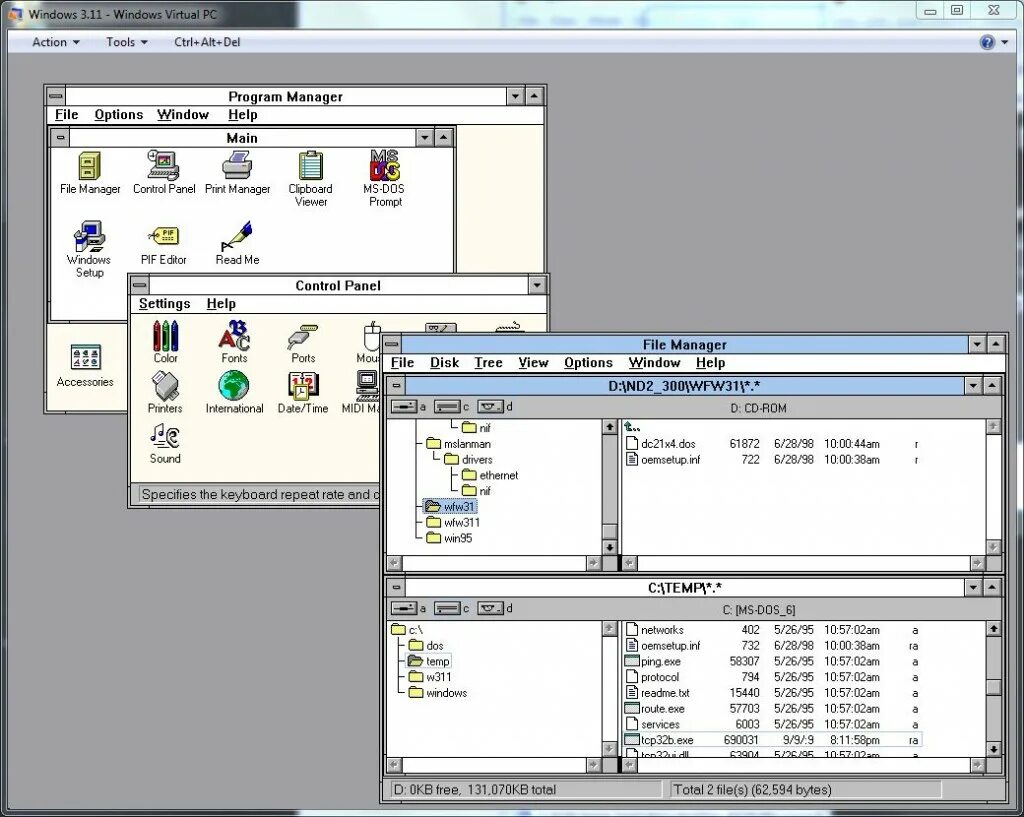Open Fonts in Control Panel
The image size is (1024, 817).
(x=234, y=342)
